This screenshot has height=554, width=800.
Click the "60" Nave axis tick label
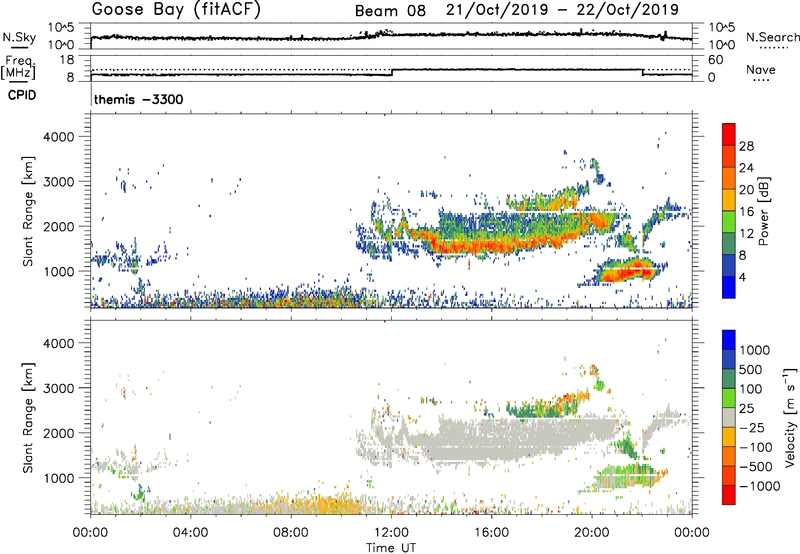click(716, 60)
